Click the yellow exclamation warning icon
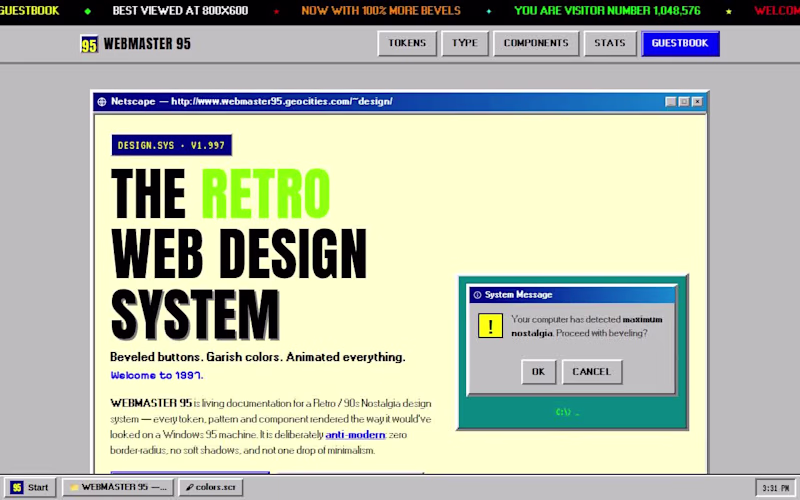 (490, 326)
